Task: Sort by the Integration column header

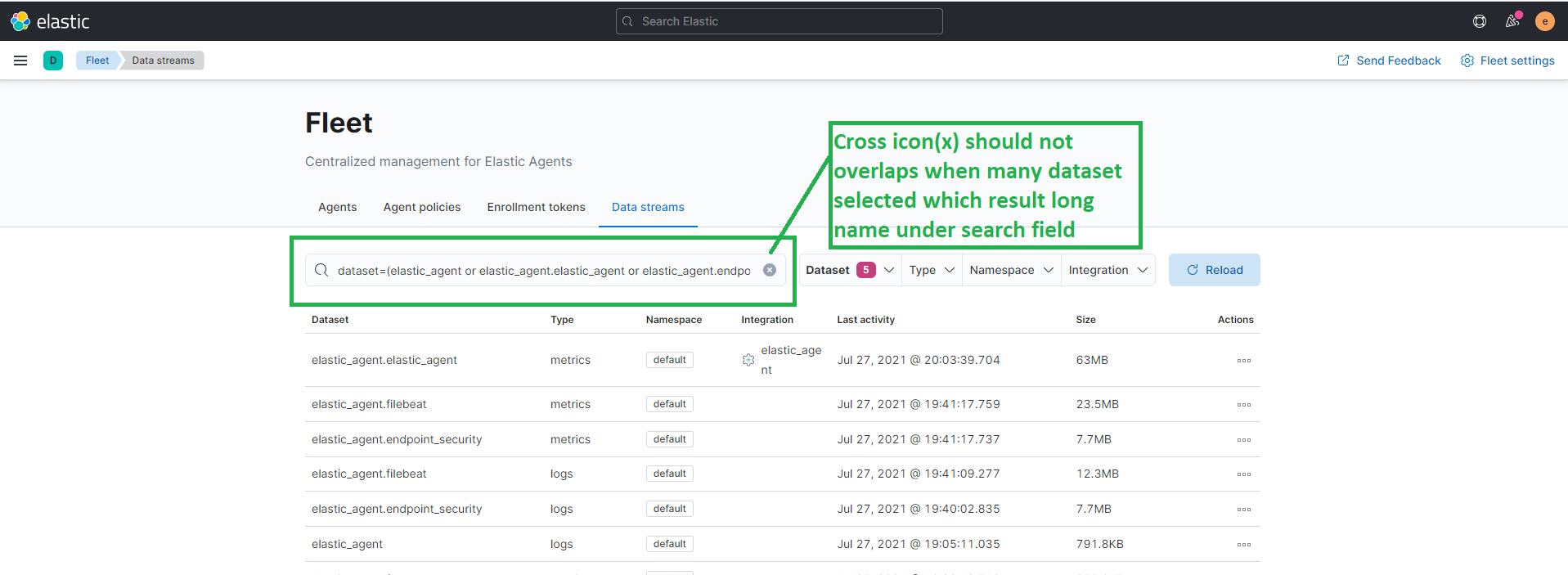Action: click(x=767, y=320)
